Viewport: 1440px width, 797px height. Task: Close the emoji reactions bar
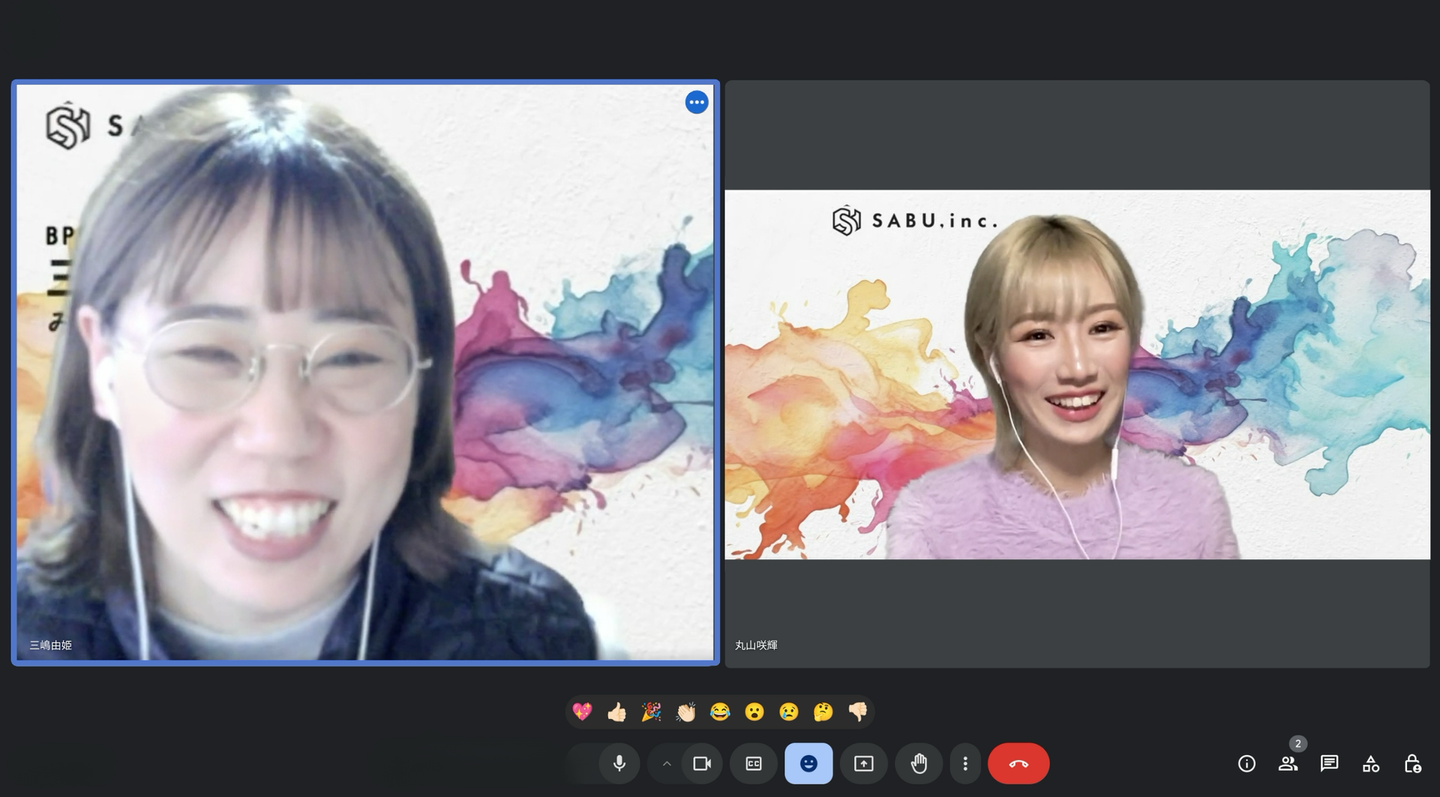coord(809,764)
